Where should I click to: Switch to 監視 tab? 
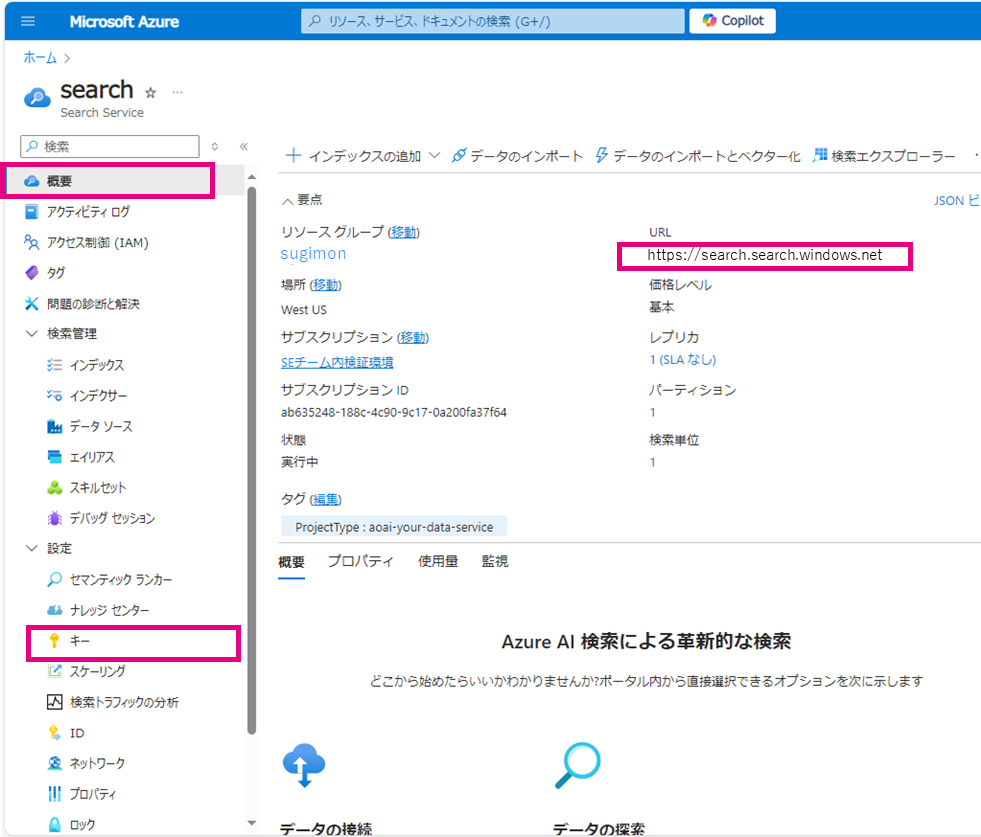495,561
